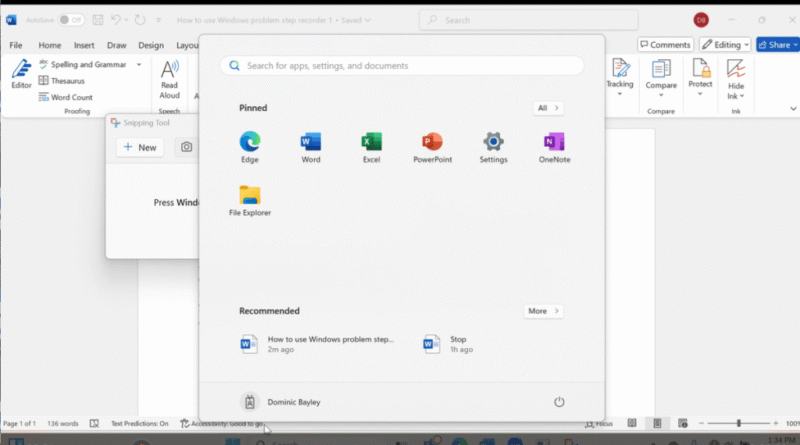
Task: Click Hide Ink button
Action: 736,80
